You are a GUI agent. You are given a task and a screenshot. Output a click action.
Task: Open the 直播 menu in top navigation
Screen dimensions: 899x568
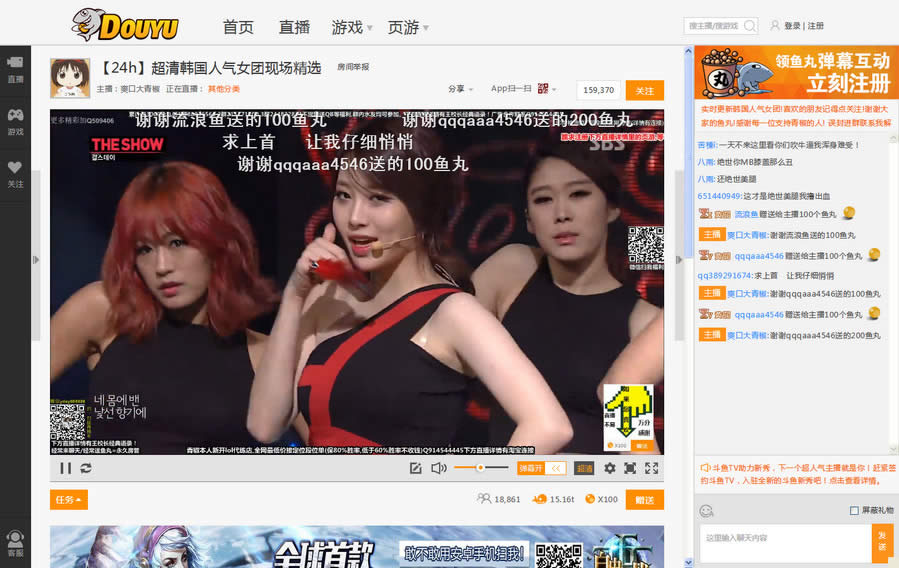point(294,27)
